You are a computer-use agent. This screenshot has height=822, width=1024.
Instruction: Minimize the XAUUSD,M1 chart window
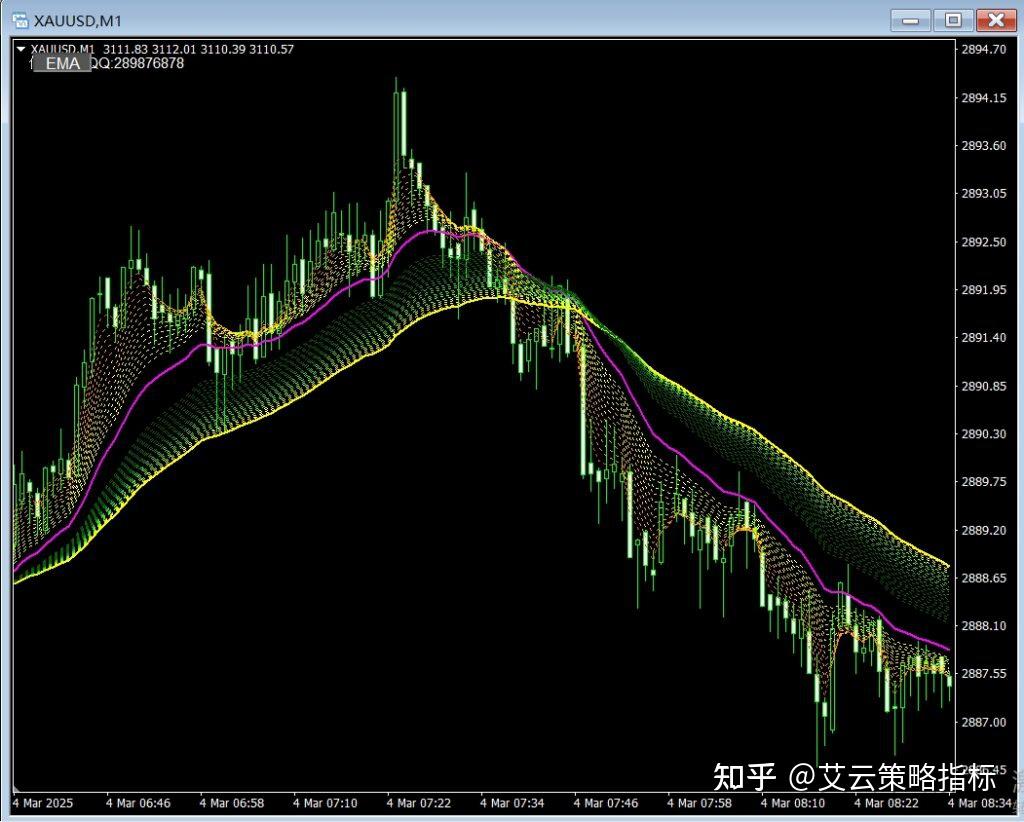pyautogui.click(x=910, y=20)
